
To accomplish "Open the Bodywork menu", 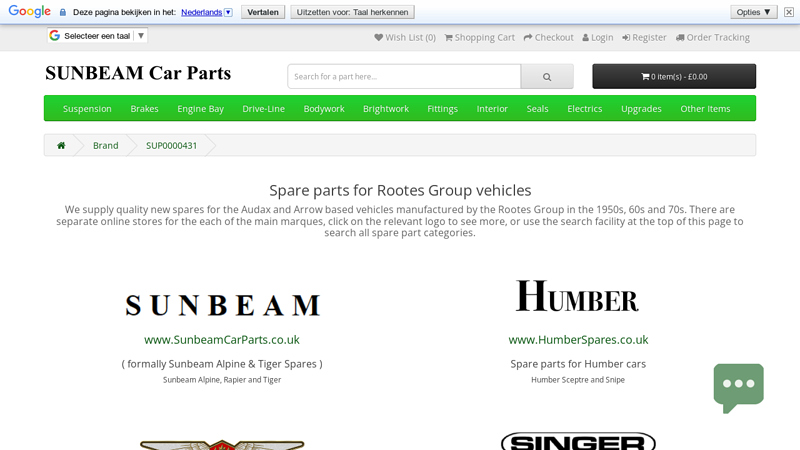I will pyautogui.click(x=324, y=109).
